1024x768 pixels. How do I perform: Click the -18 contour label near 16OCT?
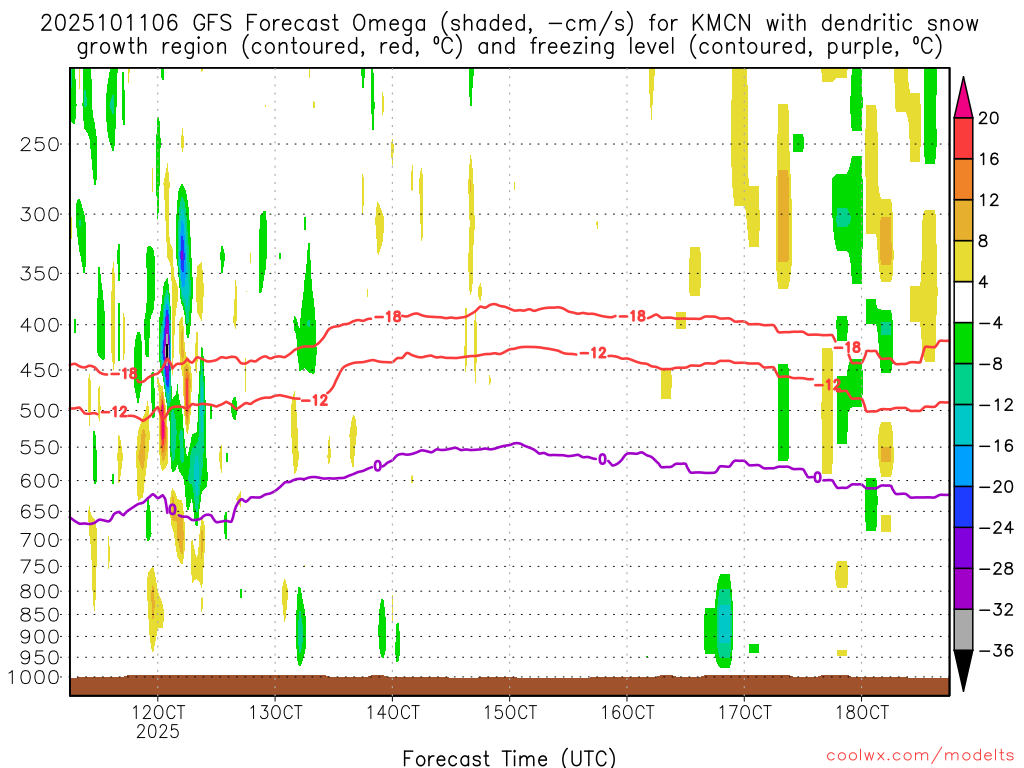[632, 316]
